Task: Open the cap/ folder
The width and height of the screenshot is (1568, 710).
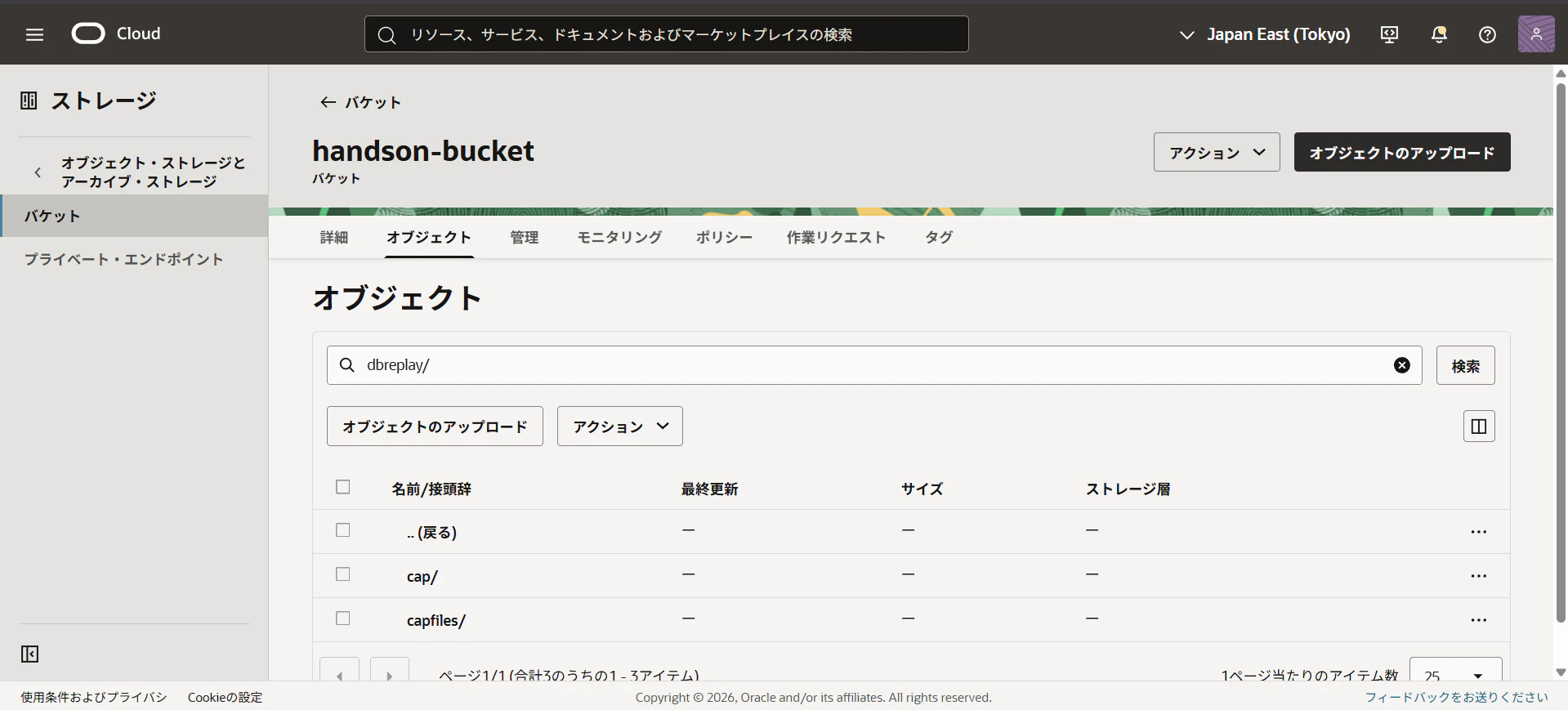Action: (x=422, y=576)
